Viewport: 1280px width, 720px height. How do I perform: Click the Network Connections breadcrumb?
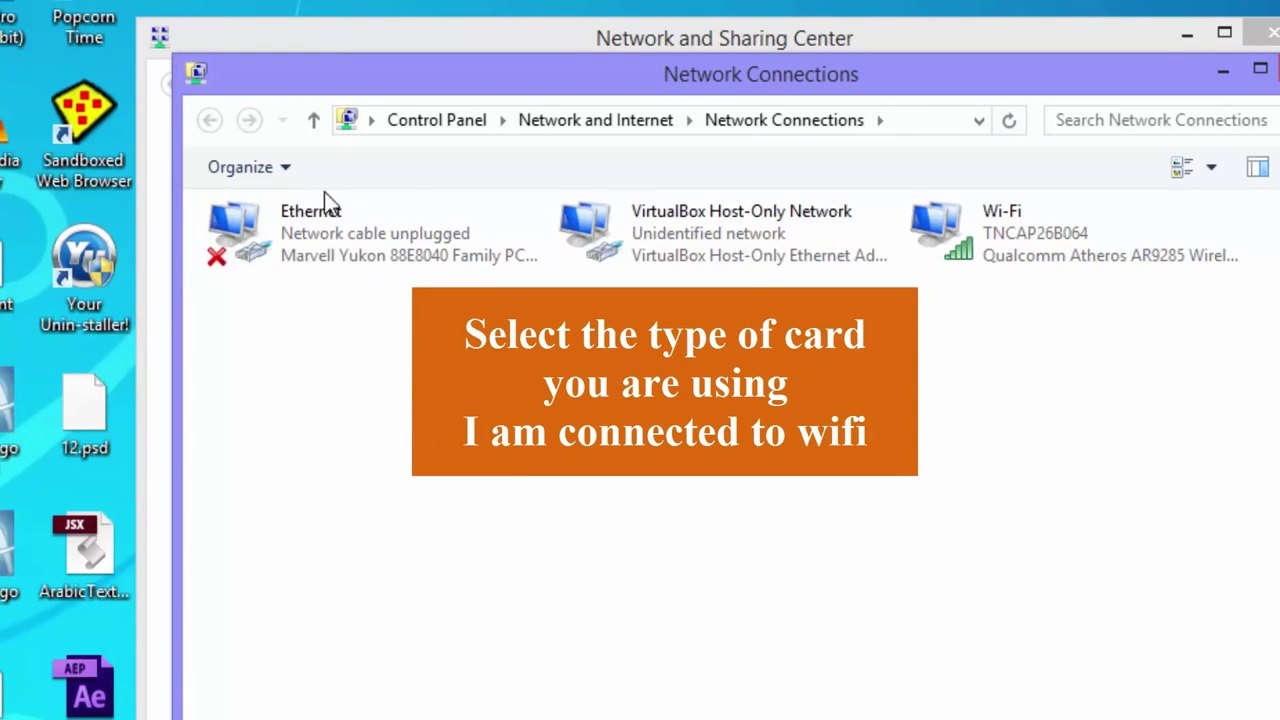(784, 120)
